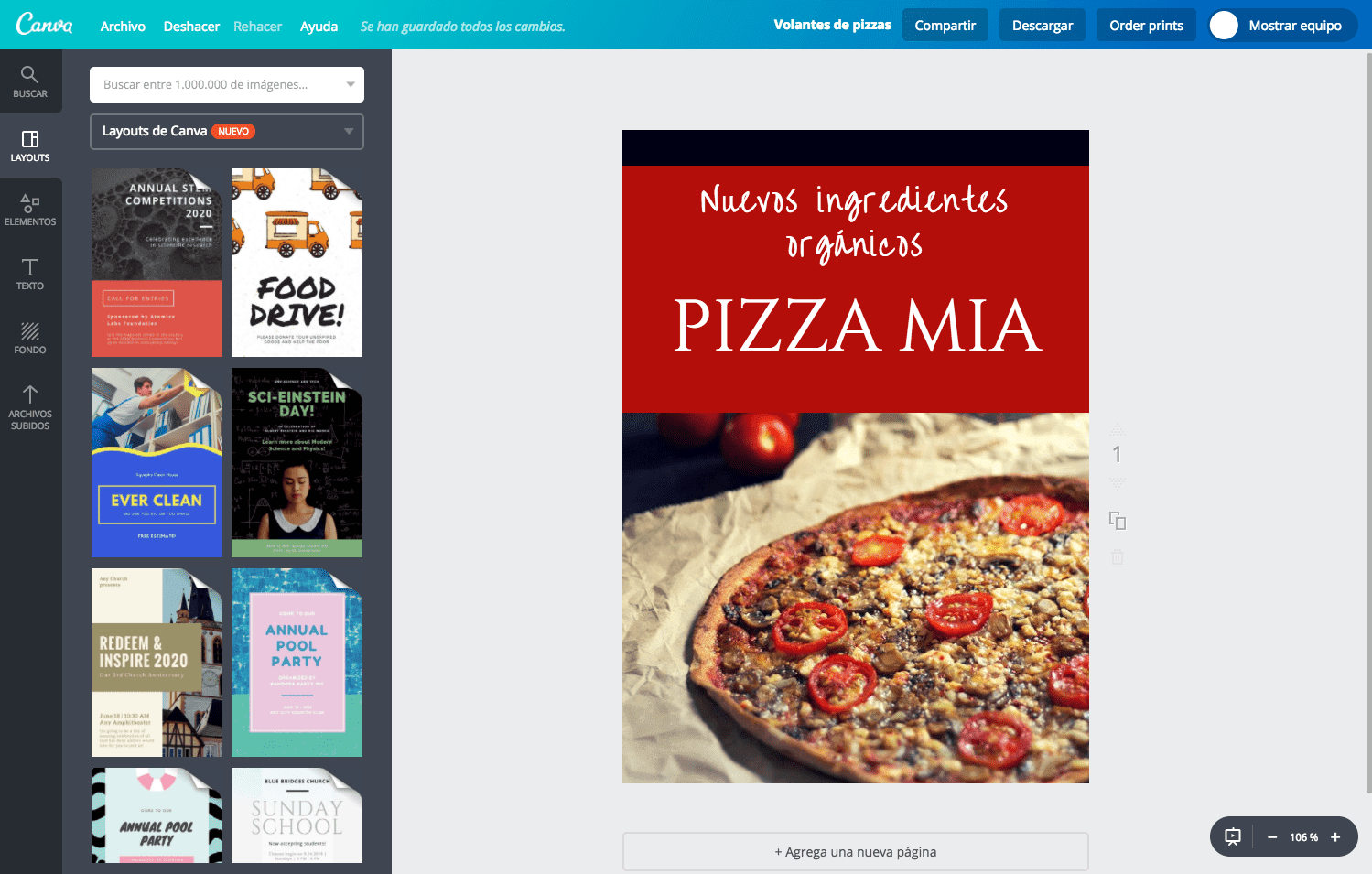Open the Texto panel
Screen dimensions: 1372x874
pos(30,274)
